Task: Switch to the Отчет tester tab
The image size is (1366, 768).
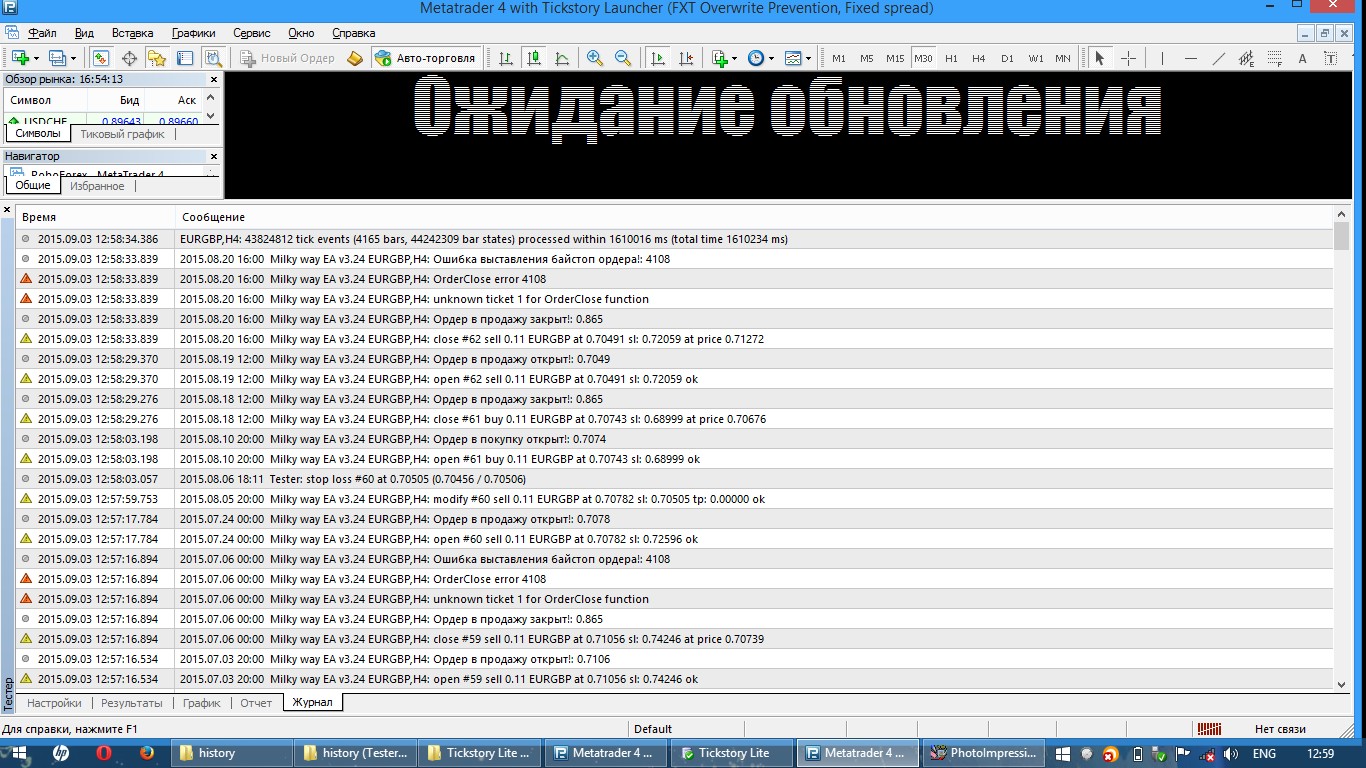Action: point(256,703)
